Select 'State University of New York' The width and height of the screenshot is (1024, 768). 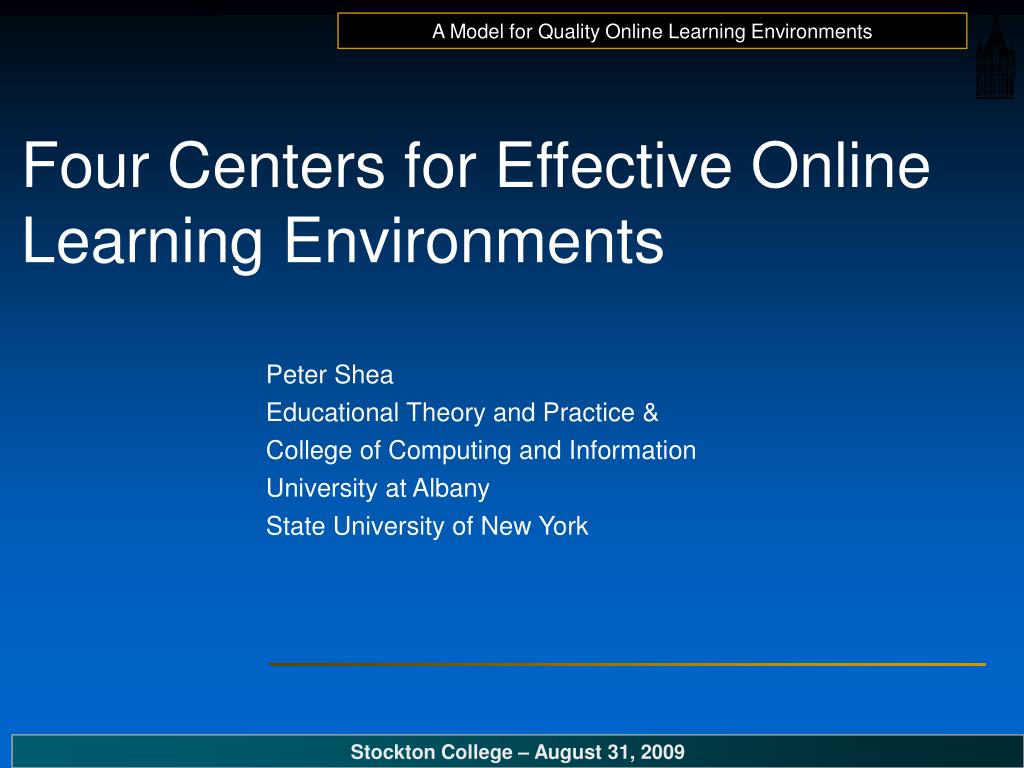(x=427, y=526)
